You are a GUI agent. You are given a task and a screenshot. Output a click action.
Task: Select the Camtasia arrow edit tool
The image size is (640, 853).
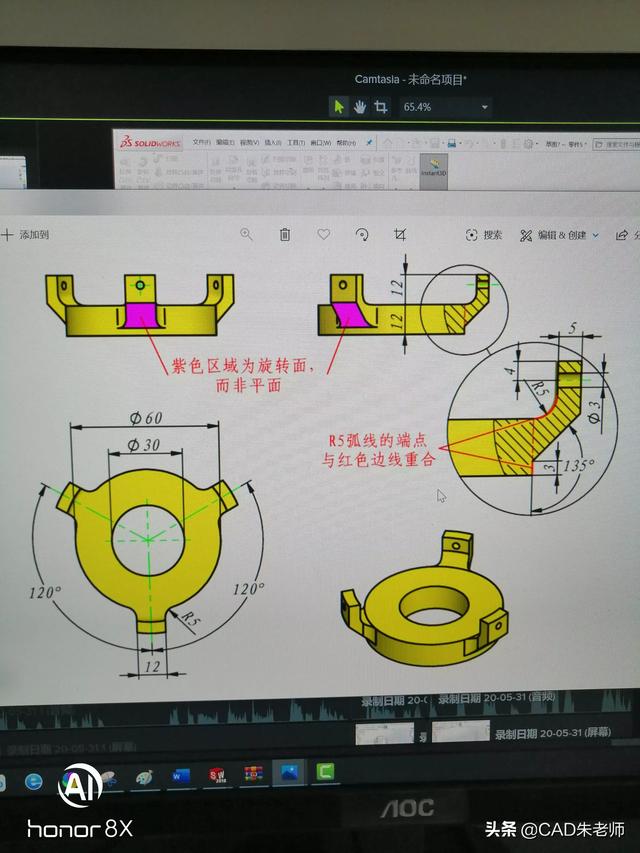click(339, 106)
